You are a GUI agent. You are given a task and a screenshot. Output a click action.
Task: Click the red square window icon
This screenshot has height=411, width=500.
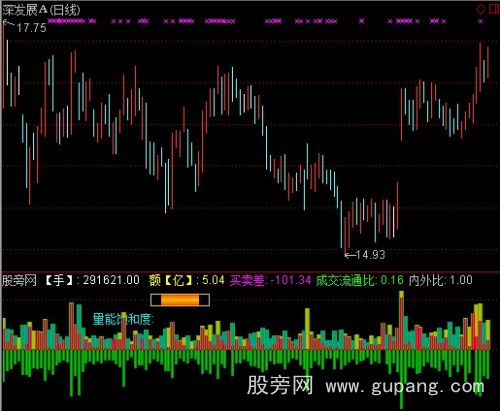(x=494, y=8)
